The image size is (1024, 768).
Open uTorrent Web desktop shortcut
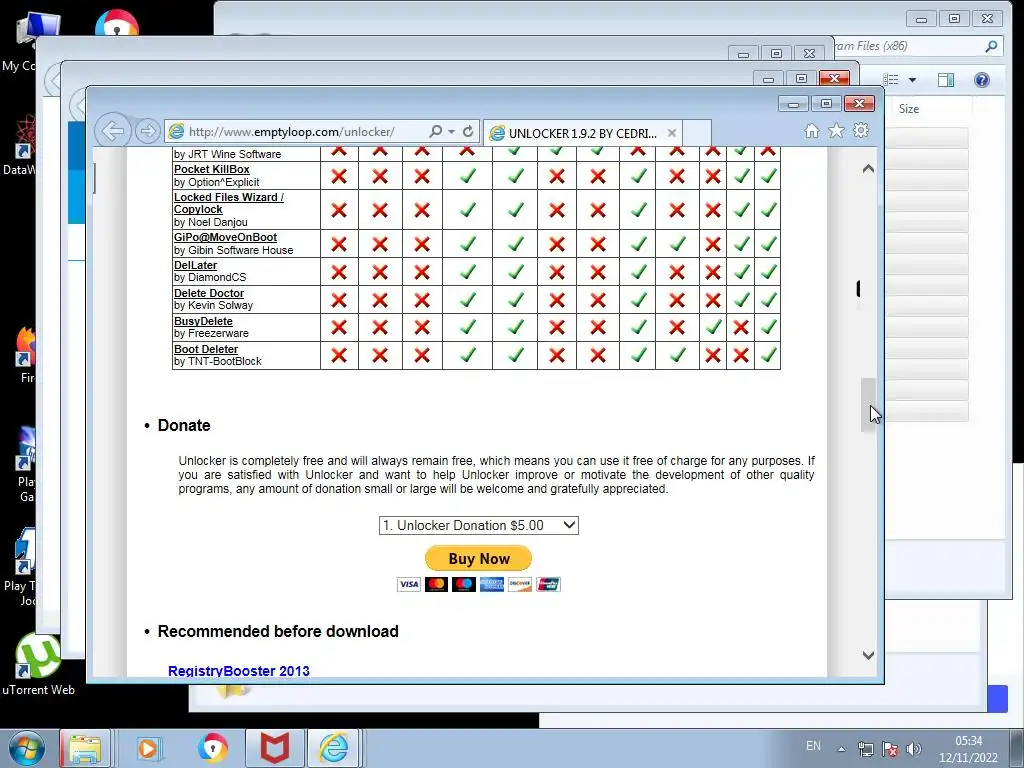point(38,662)
